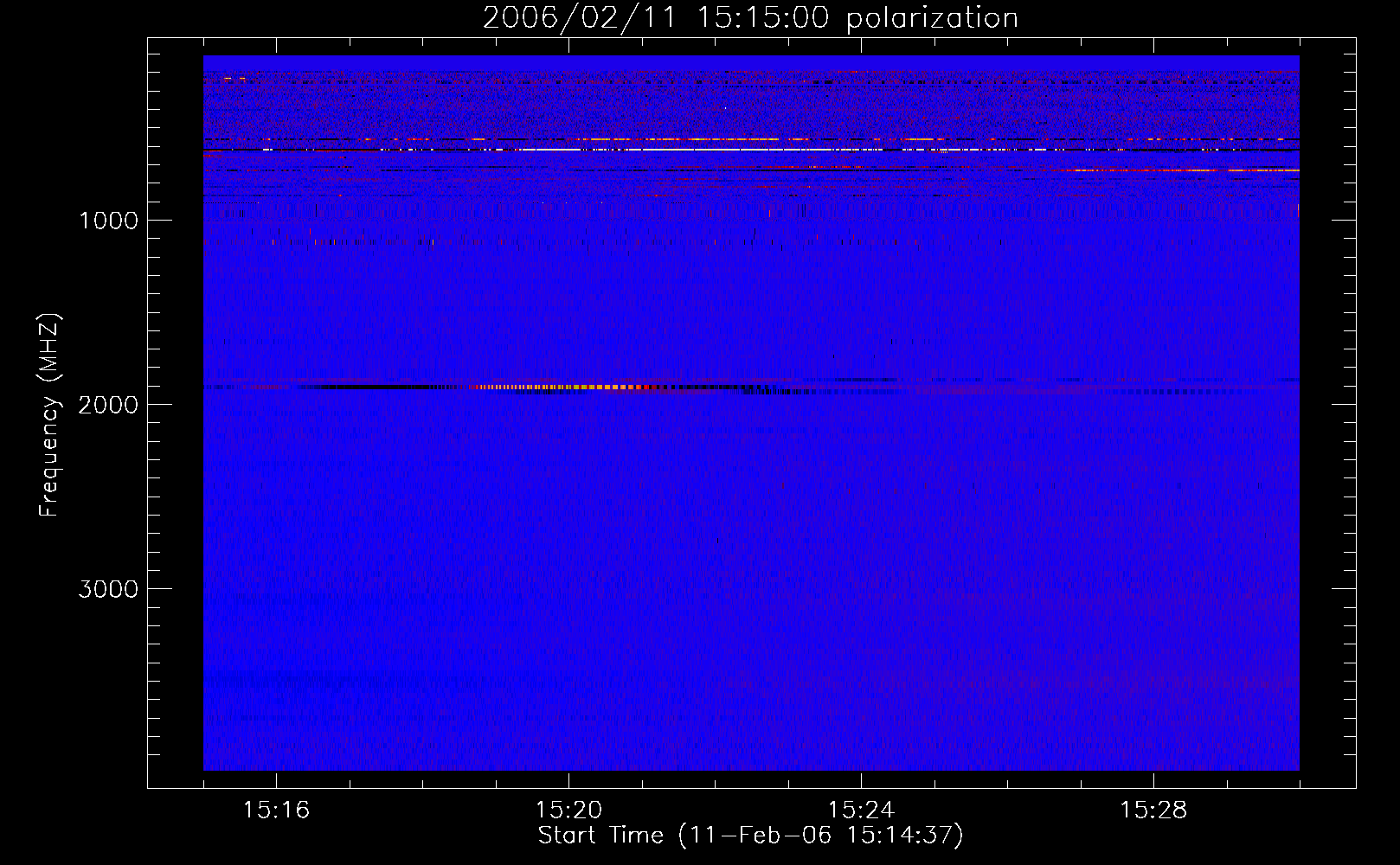
Task: Click the 15:16 time axis label
Action: point(276,811)
